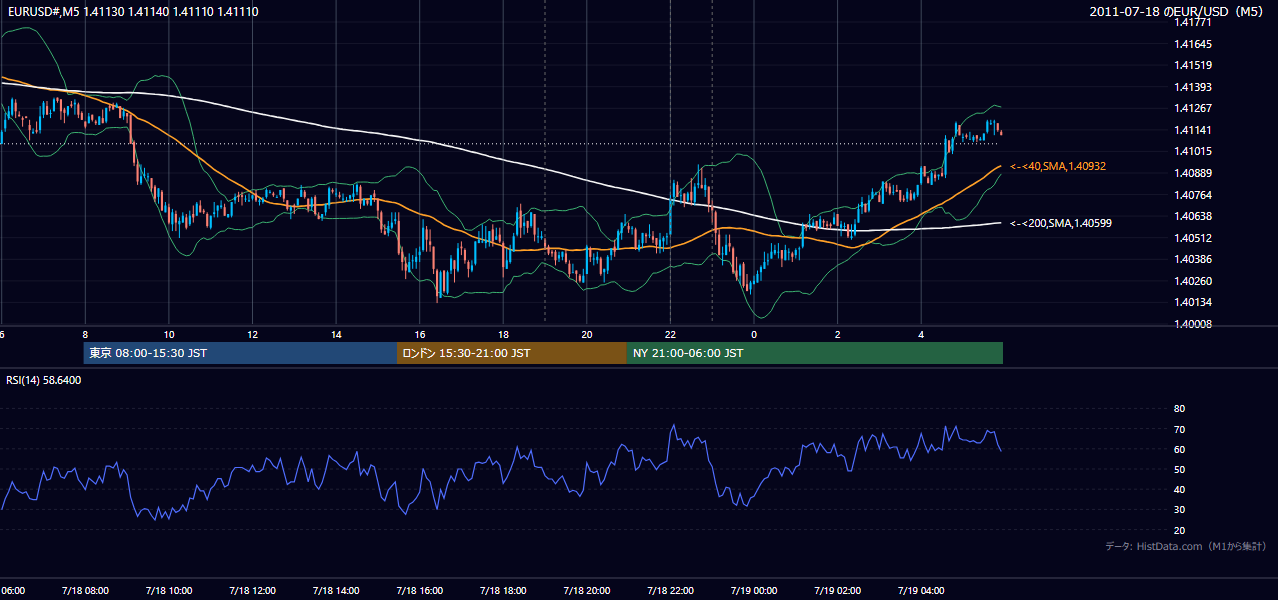Viewport: 1278px width, 600px height.
Task: Click the 200 SMA label showing 1.40599
Action: tap(1060, 223)
